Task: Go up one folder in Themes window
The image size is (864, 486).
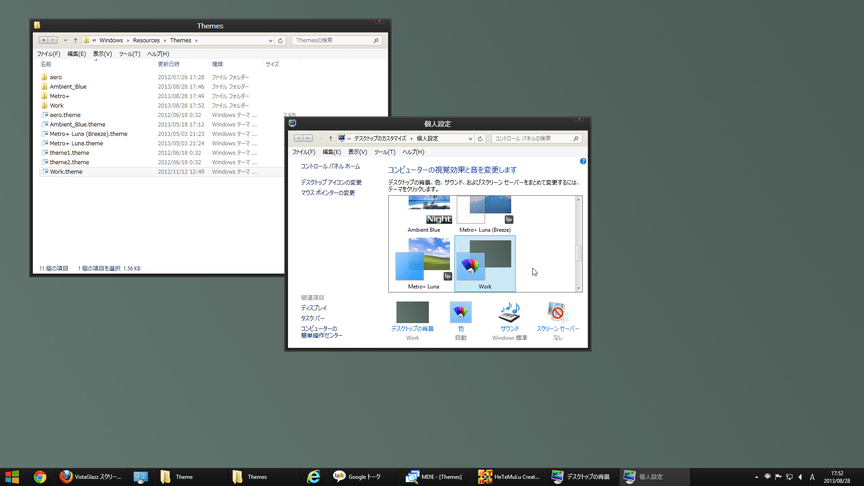Action: 75,40
